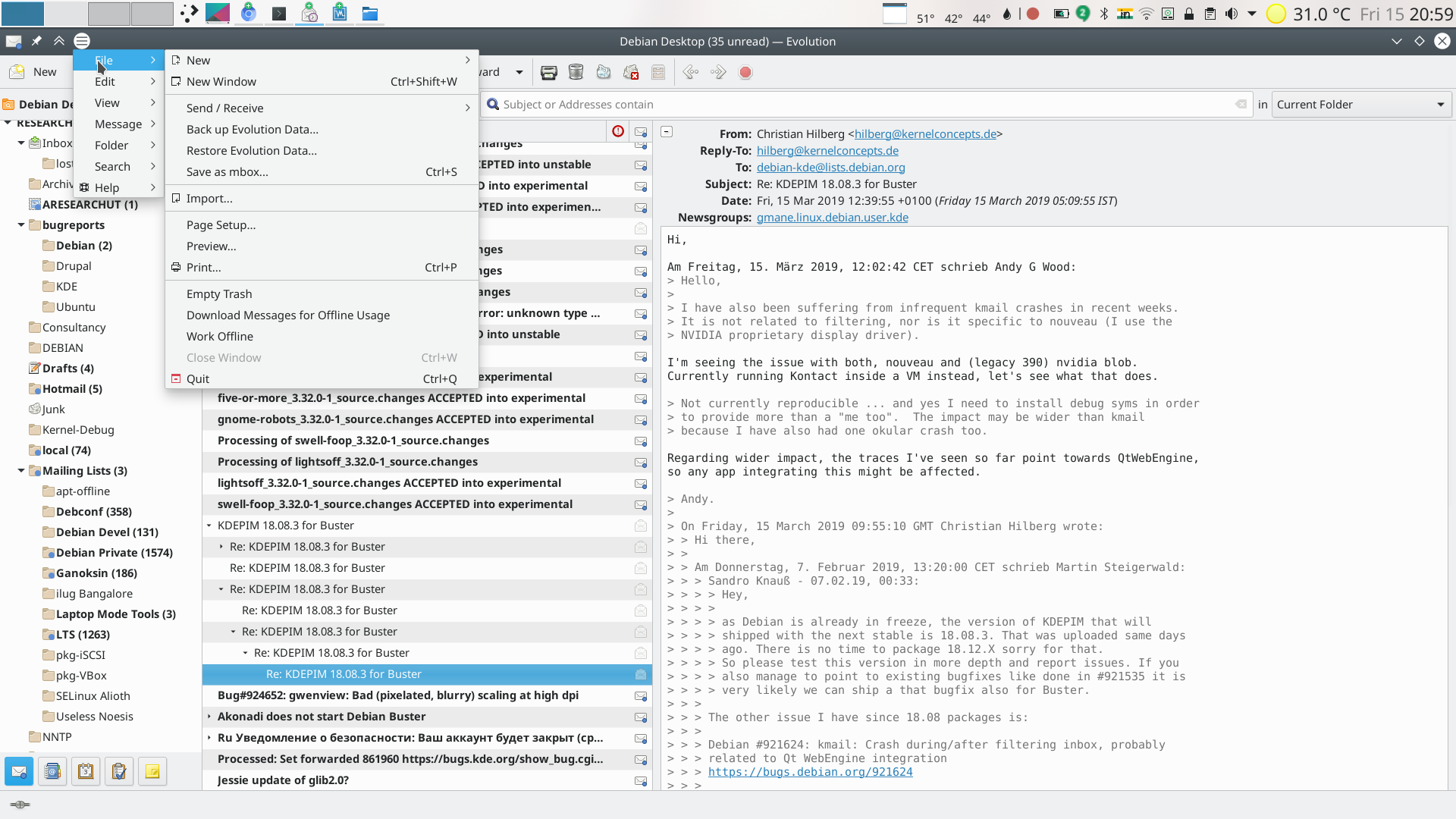Image resolution: width=1456 pixels, height=819 pixels.
Task: Click the Mark as Junk toolbar icon
Action: tap(604, 73)
